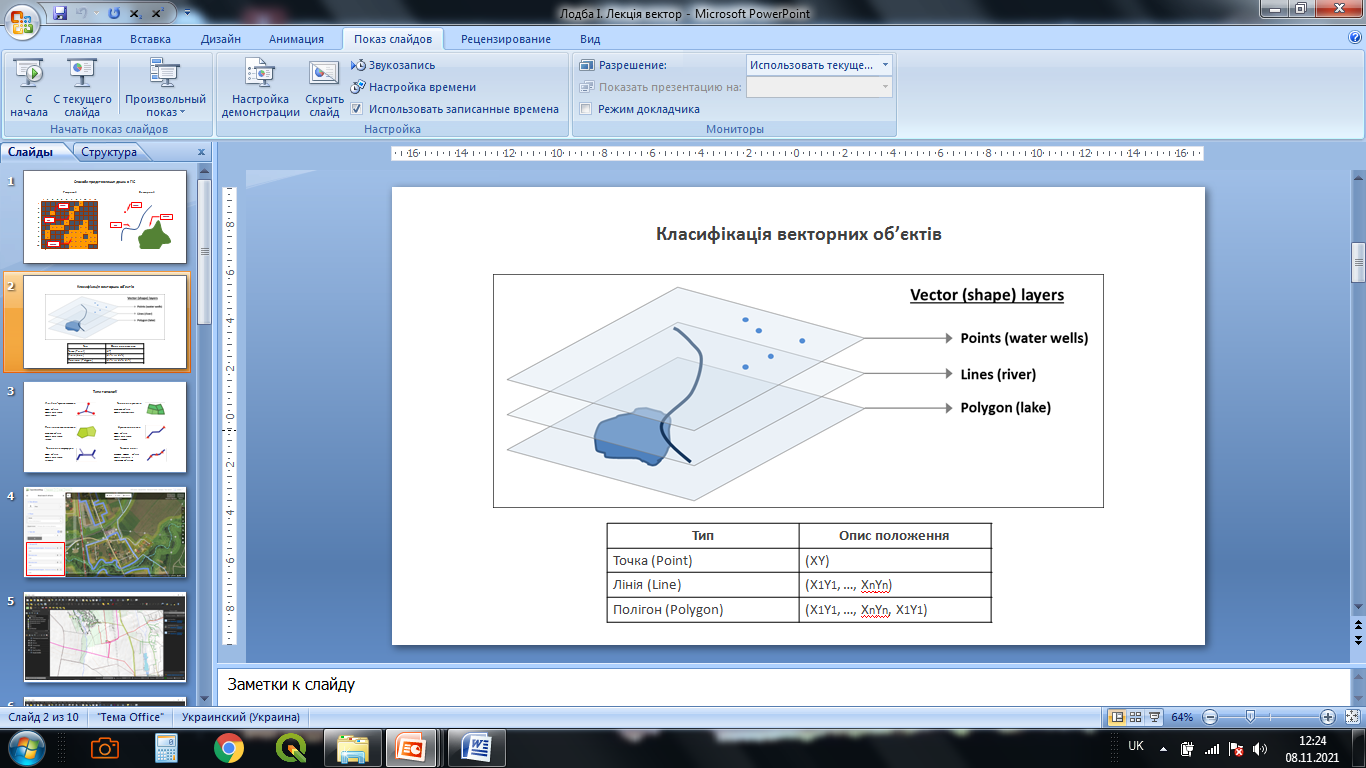Screen dimensions: 1366x768
Task: Switch to the Дизайн tab
Action: pos(220,39)
